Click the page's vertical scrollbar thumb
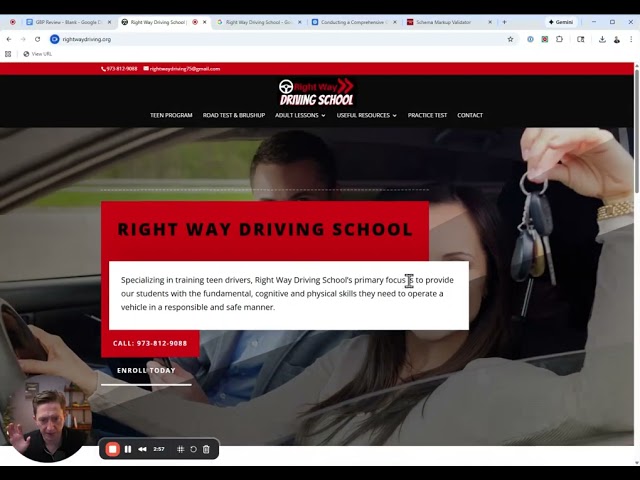 pos(637,131)
